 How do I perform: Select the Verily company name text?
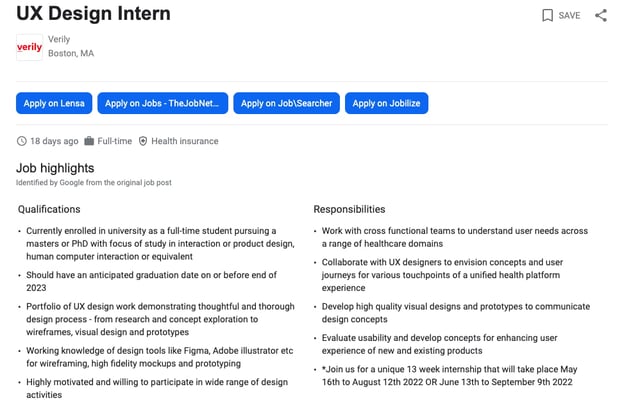pos(60,40)
